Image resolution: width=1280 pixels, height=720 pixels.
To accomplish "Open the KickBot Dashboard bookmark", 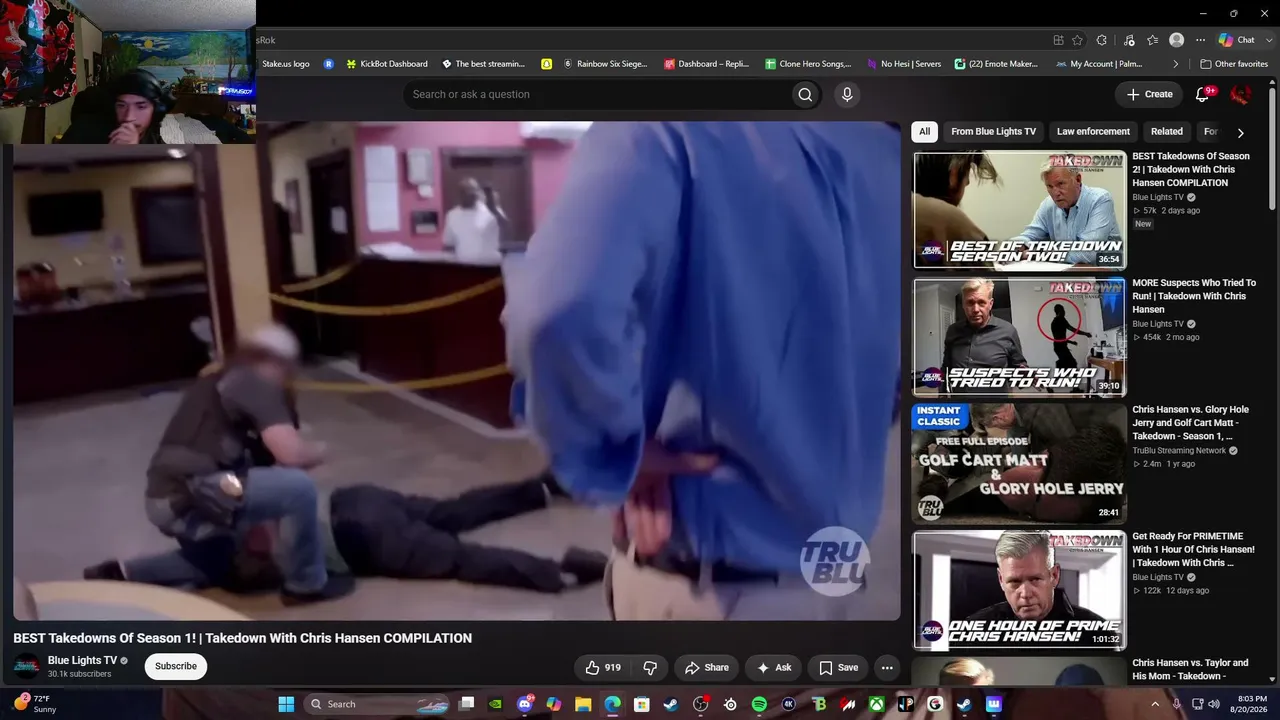I will [x=387, y=64].
